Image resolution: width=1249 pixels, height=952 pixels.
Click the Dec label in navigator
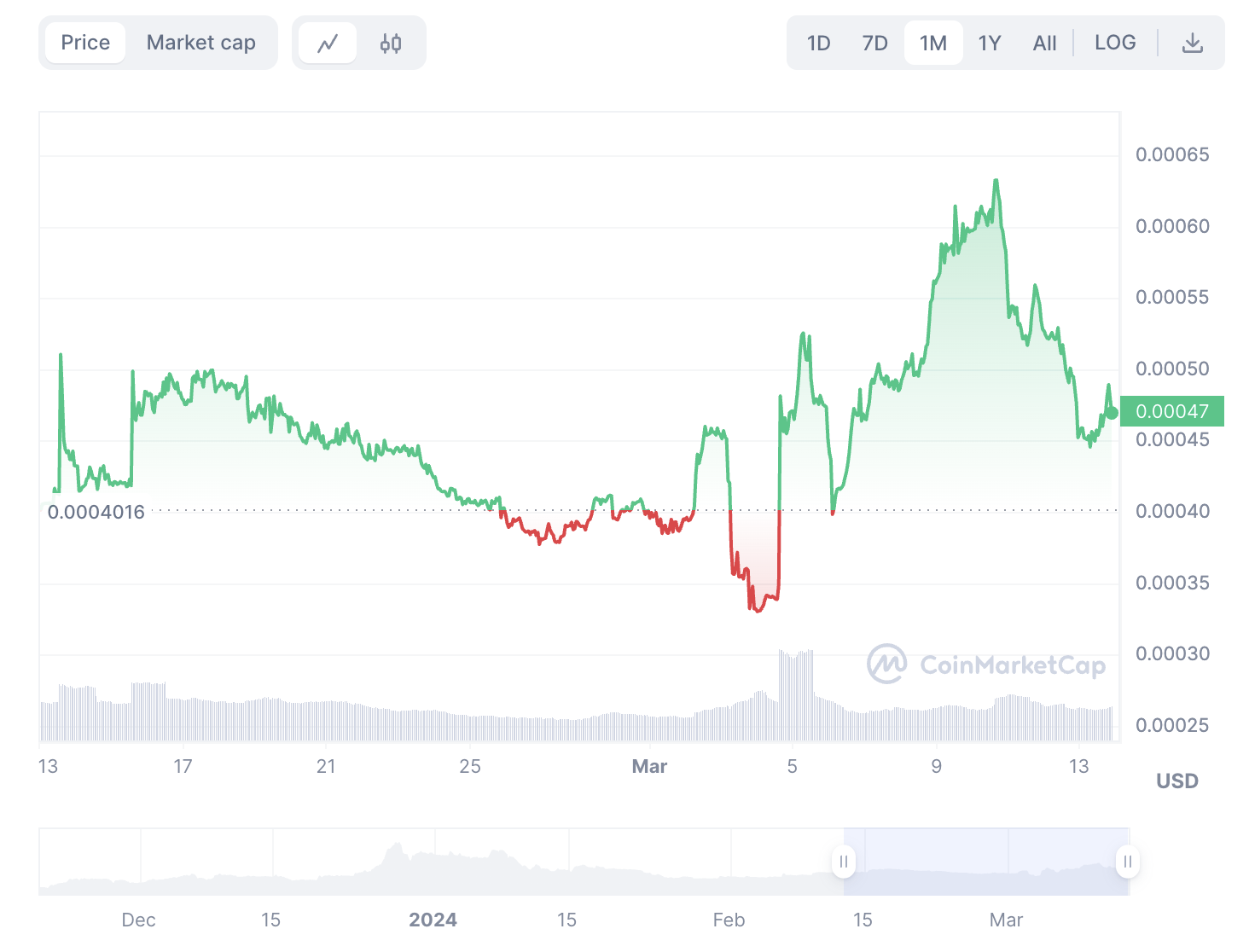[138, 920]
